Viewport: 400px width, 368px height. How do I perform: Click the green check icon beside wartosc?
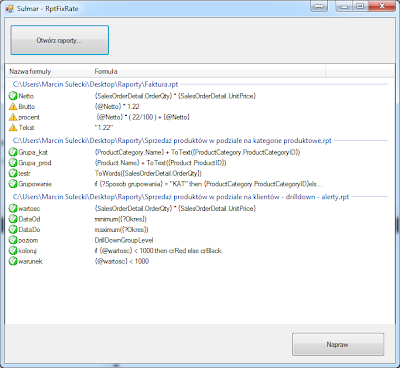tap(13, 208)
